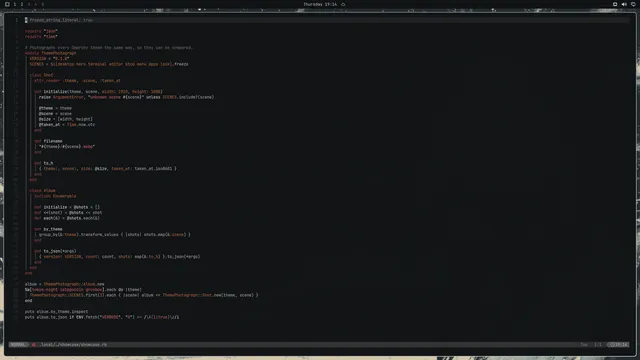Image resolution: width=640 pixels, height=360 pixels.
Task: Open the launcher icon in the top bar
Action: [x=7, y=4]
